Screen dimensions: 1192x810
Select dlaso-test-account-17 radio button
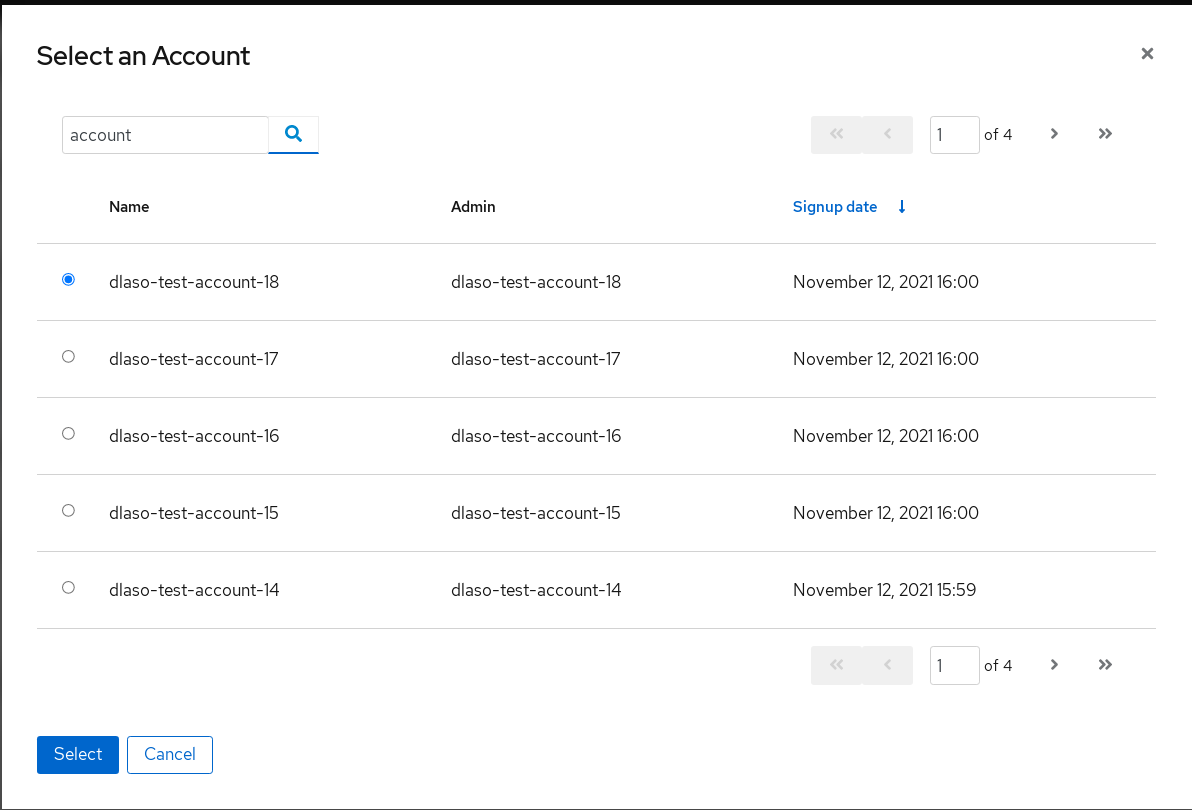click(x=68, y=357)
